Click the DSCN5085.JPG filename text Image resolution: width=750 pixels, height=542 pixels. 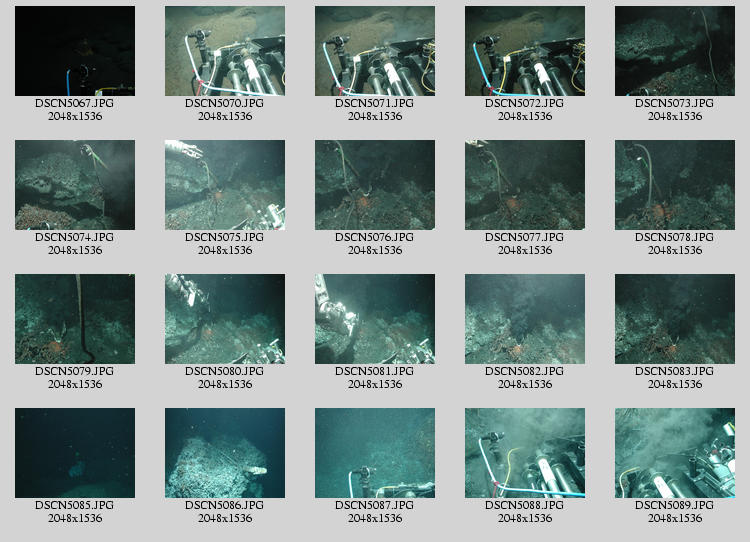pyautogui.click(x=75, y=505)
